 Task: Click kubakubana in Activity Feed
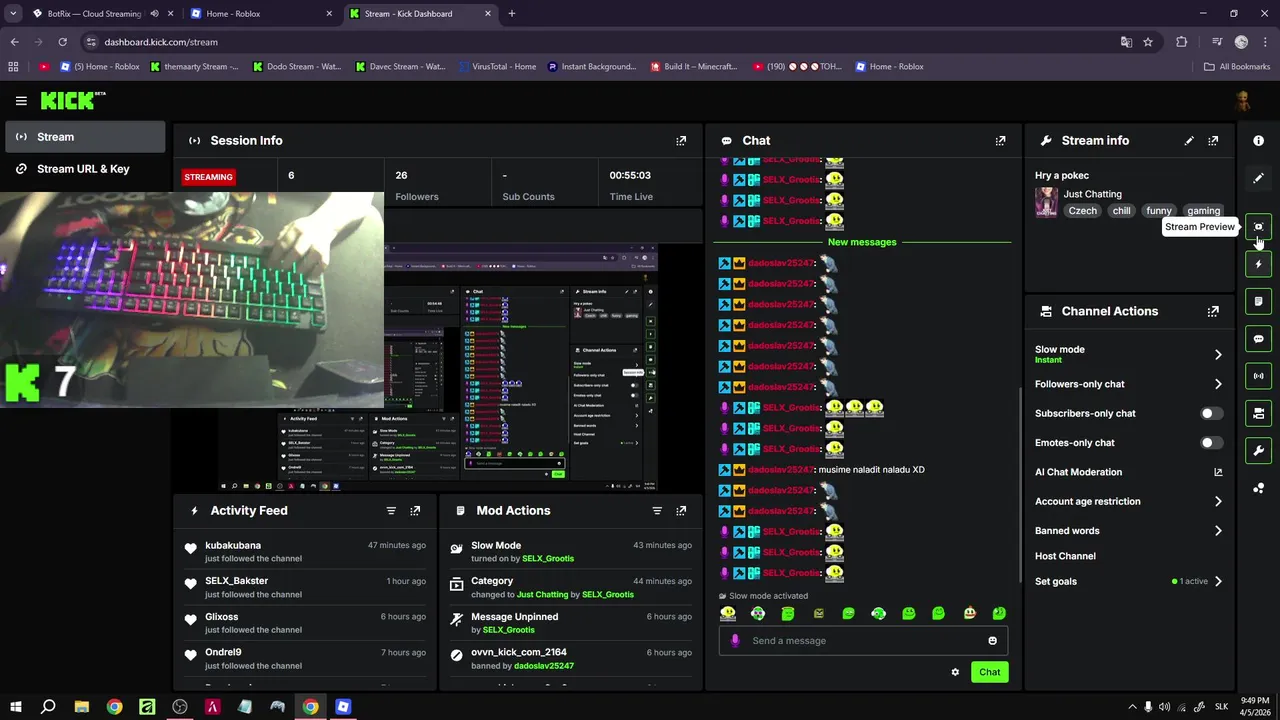[233, 546]
